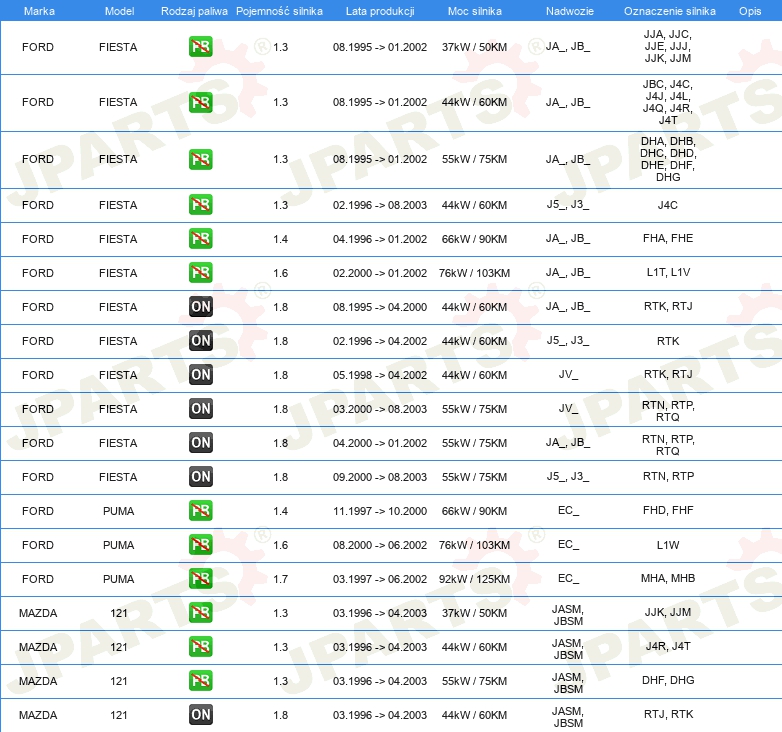Click the petrol icon for Fiesta 1.4 FHA
Viewport: 782px width, 732px height.
pyautogui.click(x=200, y=238)
